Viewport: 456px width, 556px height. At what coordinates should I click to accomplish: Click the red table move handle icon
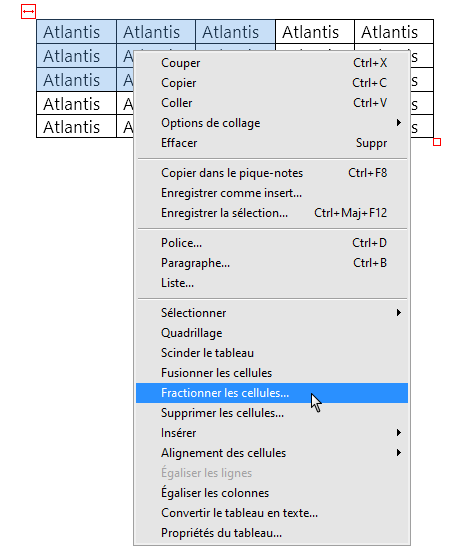[28, 11]
